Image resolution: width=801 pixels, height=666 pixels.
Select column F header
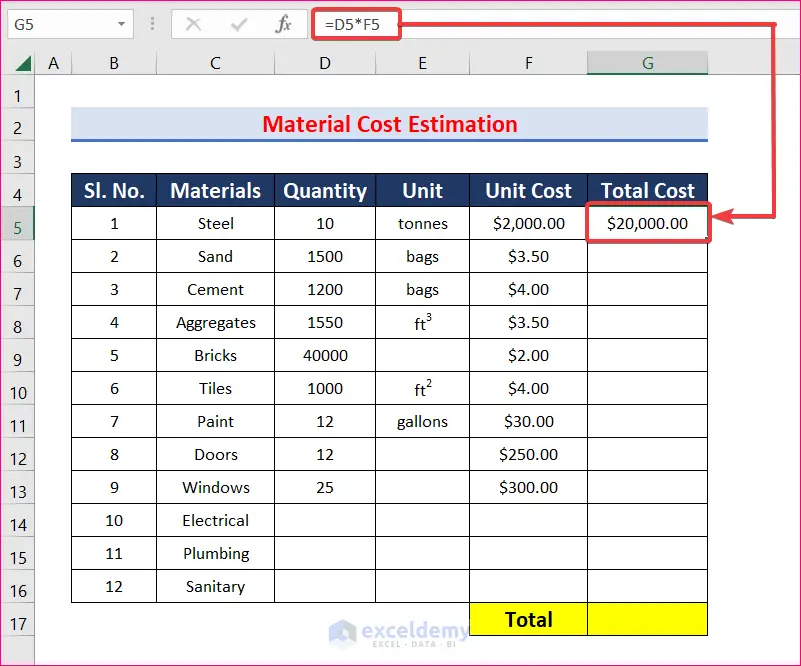[x=529, y=63]
